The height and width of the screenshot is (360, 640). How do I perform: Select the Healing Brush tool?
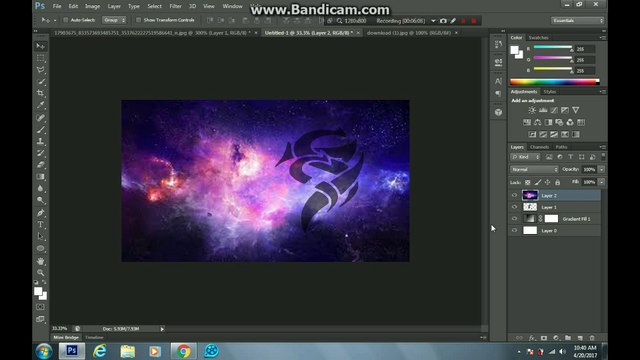tap(41, 118)
